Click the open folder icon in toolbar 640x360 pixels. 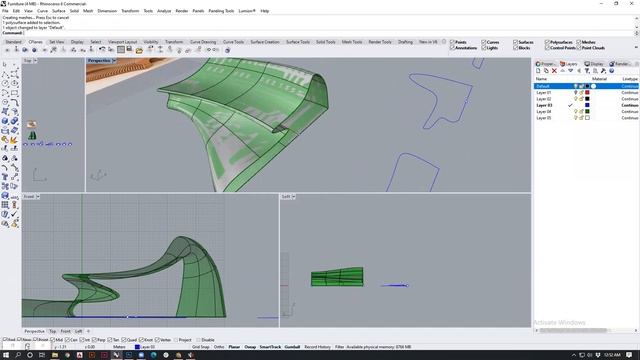pyautogui.click(x=139, y=50)
